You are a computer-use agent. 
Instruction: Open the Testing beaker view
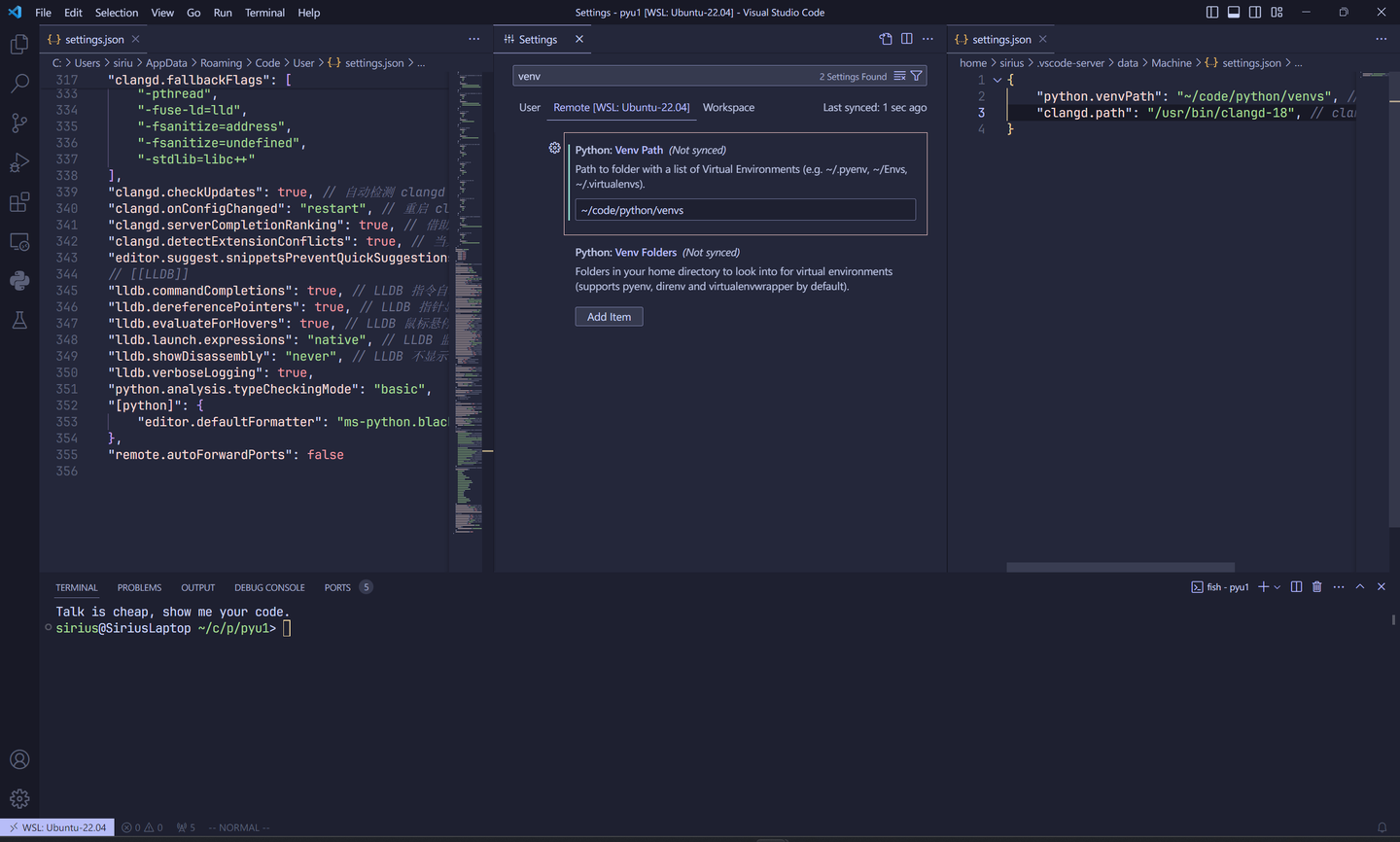pyautogui.click(x=19, y=318)
